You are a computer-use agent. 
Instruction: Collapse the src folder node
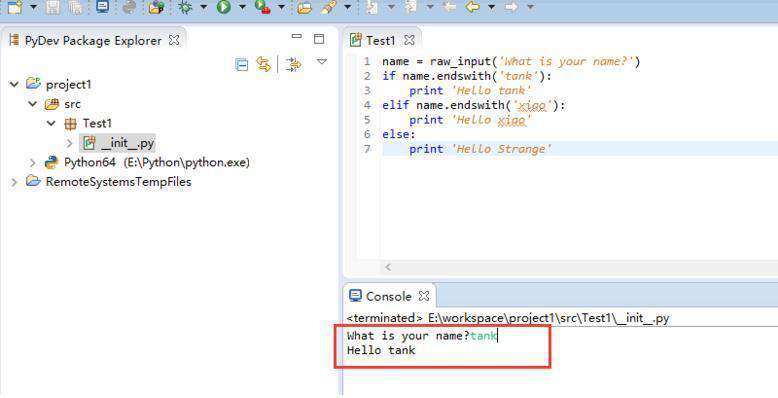33,104
